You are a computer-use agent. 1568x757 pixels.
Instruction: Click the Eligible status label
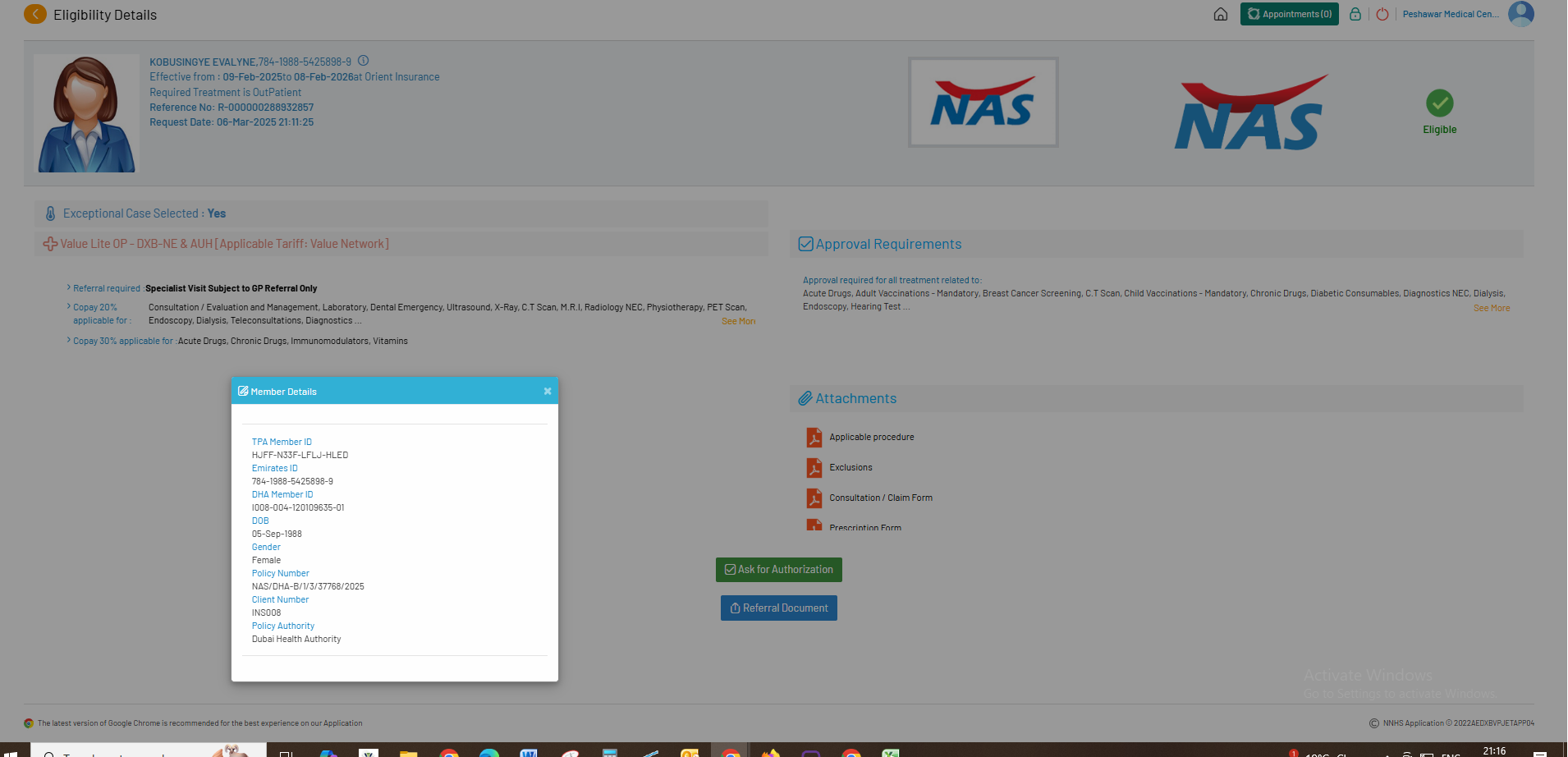click(1440, 130)
